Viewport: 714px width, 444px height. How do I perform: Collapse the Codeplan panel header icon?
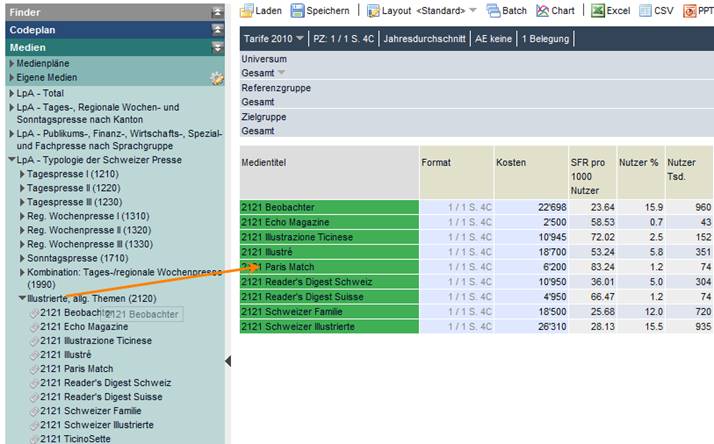[217, 30]
